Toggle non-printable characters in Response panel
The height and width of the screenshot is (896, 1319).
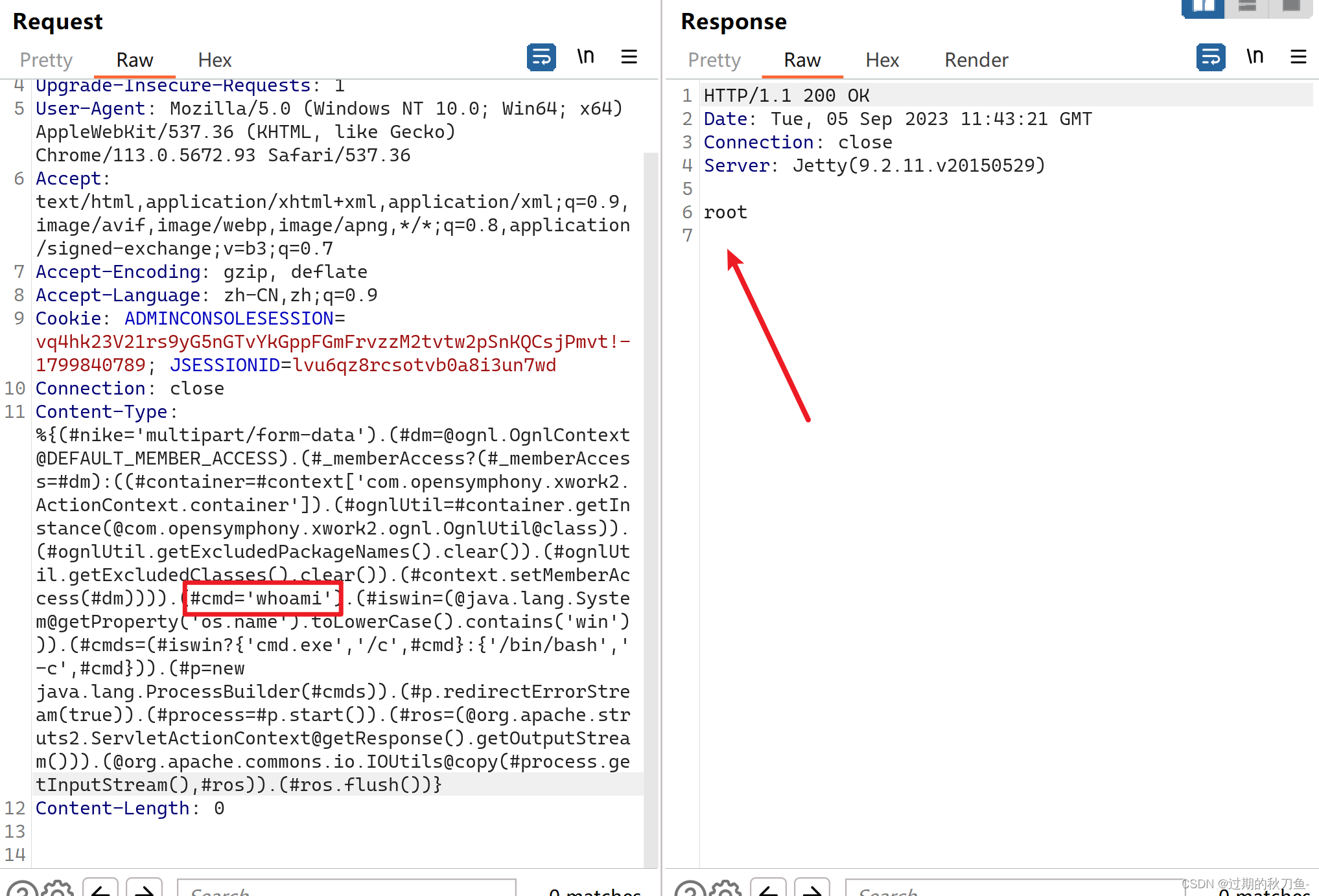click(1255, 57)
